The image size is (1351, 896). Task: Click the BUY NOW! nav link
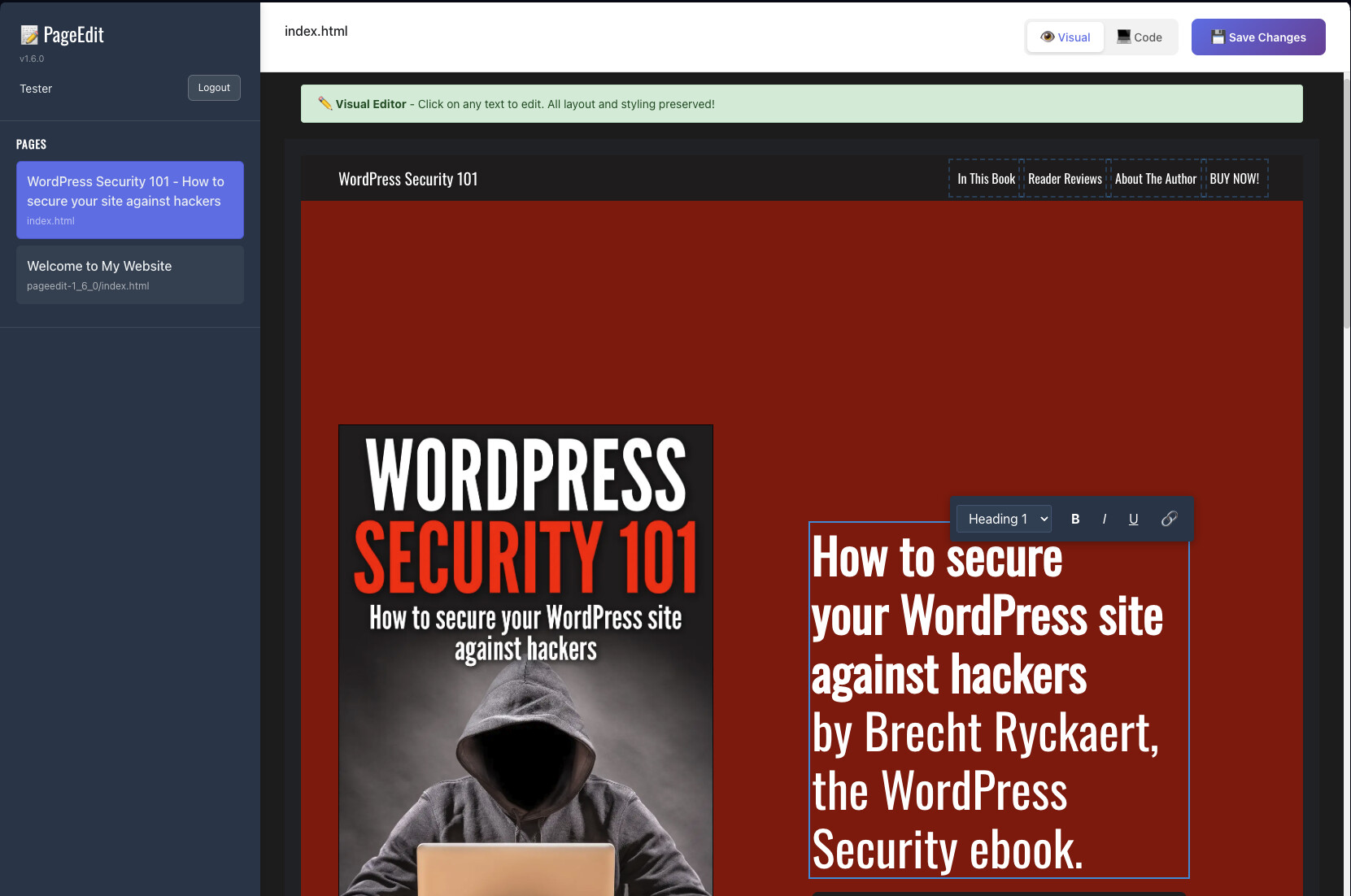click(1234, 179)
